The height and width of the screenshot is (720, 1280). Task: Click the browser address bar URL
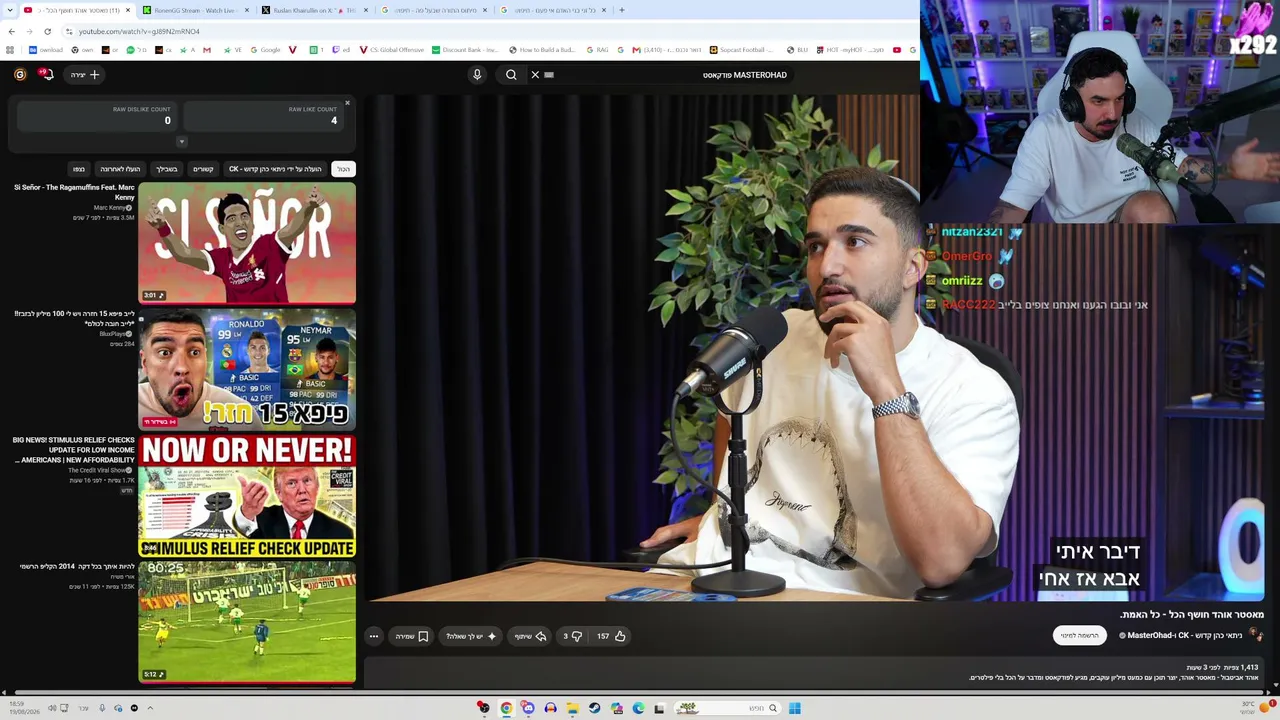pos(139,31)
